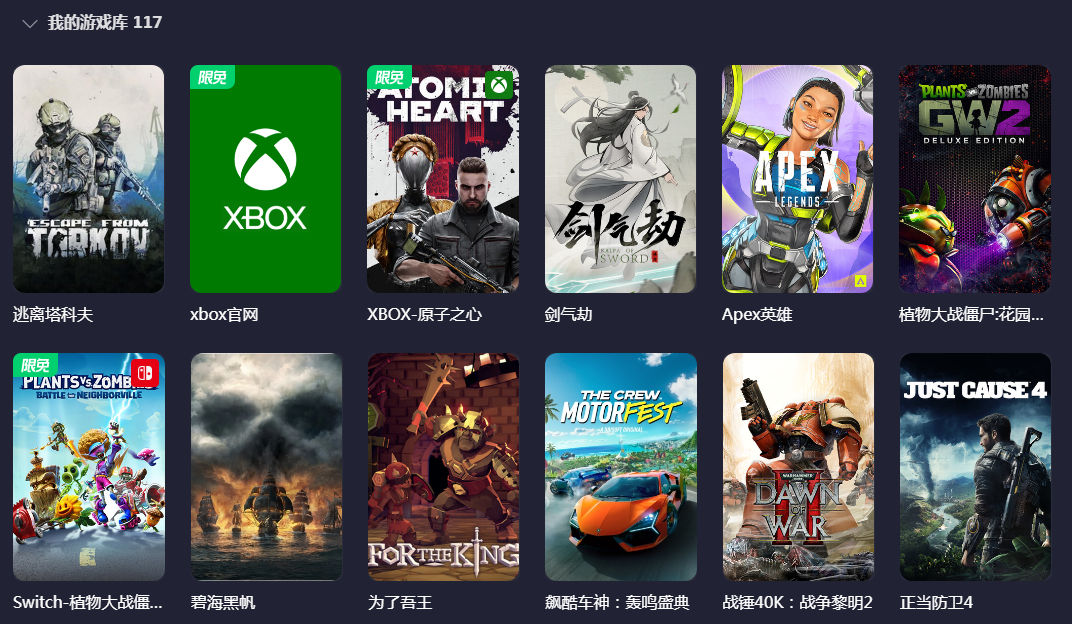Click the Nintendo Switch badge on Neighborville cover
The width and height of the screenshot is (1072, 624).
[x=144, y=373]
